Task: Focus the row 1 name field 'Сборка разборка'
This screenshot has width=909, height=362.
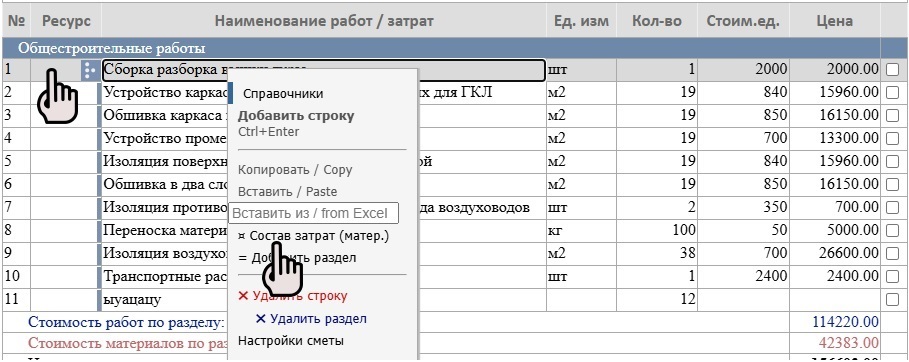Action: (x=324, y=70)
